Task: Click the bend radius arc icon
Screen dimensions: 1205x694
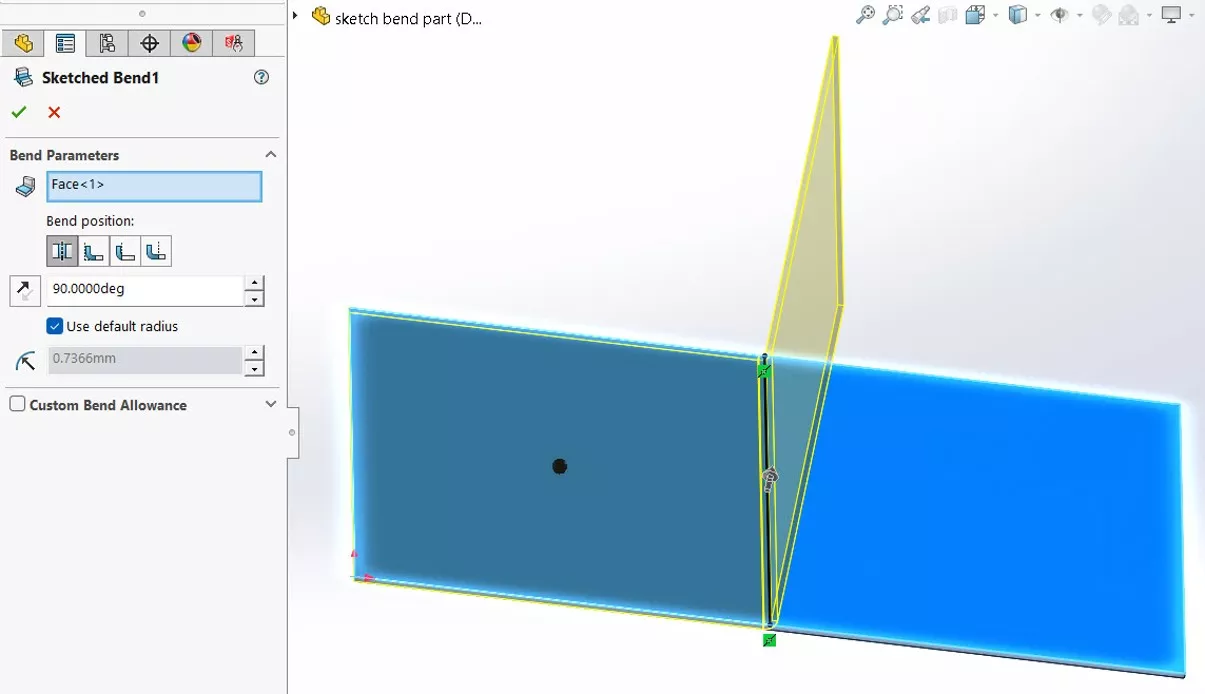Action: tap(26, 360)
